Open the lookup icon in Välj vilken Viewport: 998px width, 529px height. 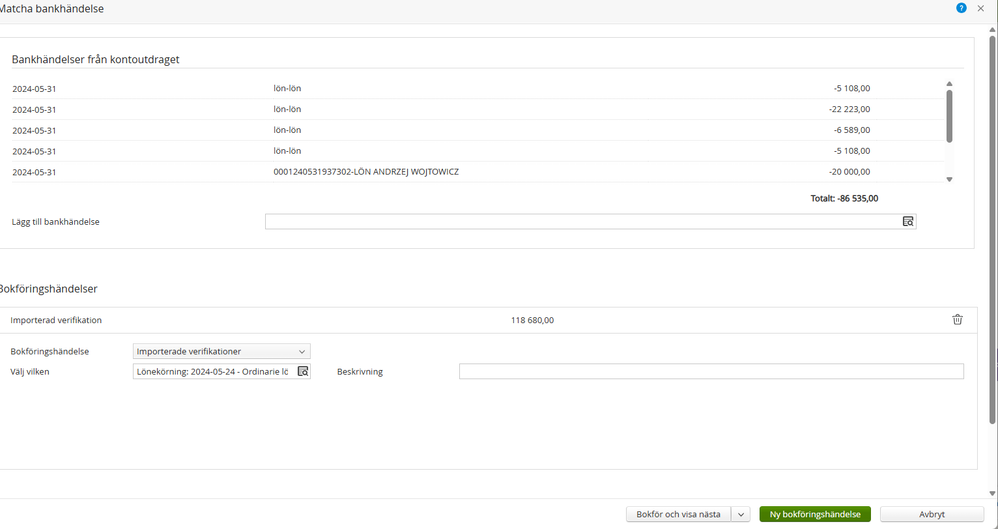coord(303,371)
